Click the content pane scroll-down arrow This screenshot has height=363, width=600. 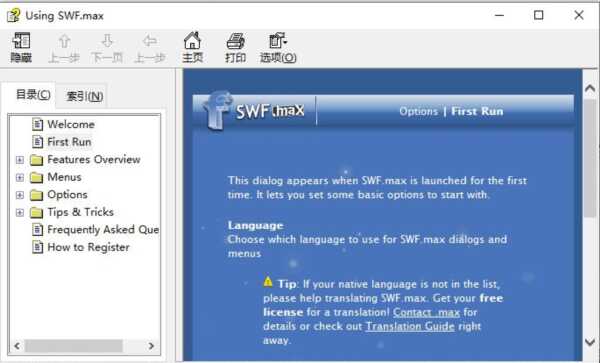pos(590,342)
